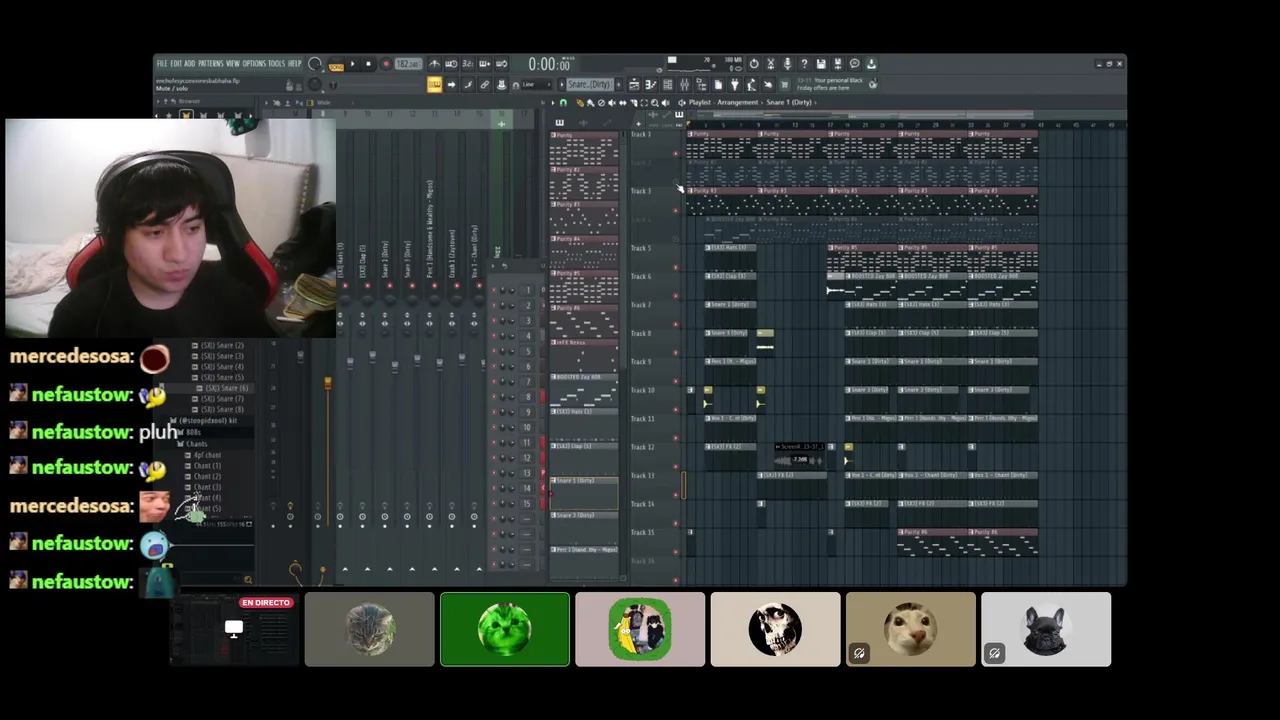Toggle wait for input before recording
This screenshot has width=1280, height=720.
[451, 64]
